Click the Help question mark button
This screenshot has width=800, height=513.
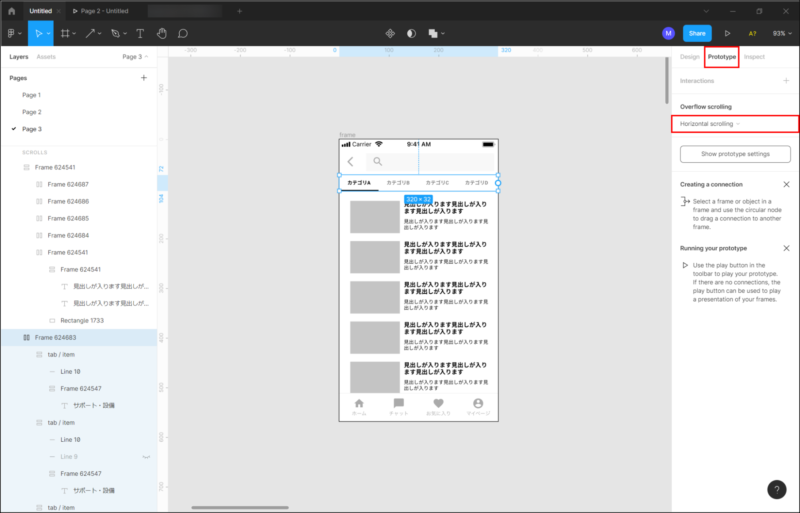pos(777,489)
